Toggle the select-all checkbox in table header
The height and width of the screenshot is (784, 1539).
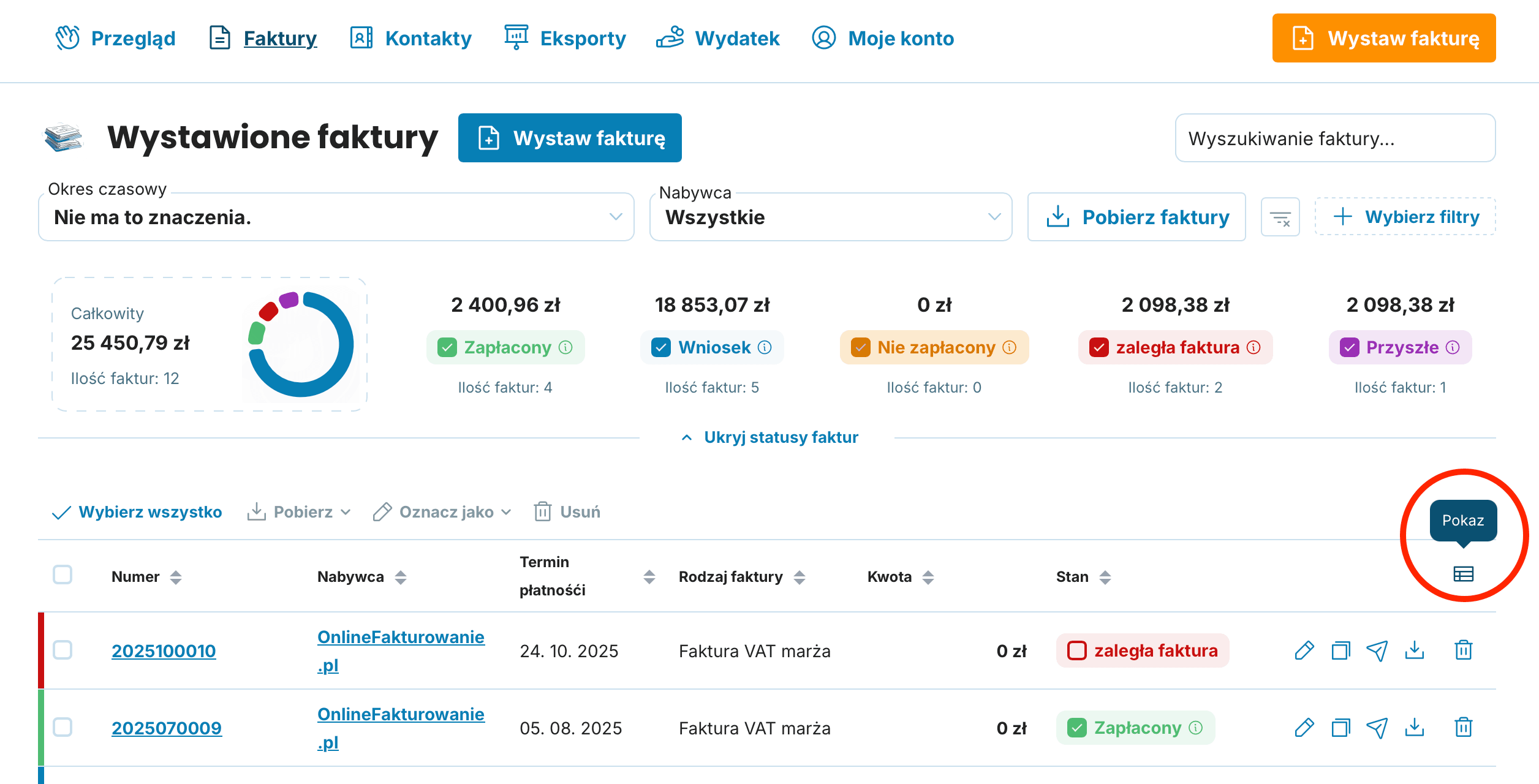point(62,575)
